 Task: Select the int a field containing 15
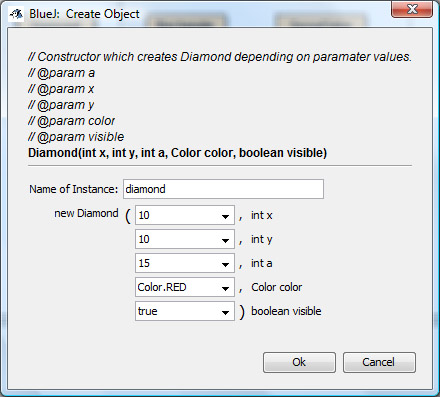coord(177,263)
